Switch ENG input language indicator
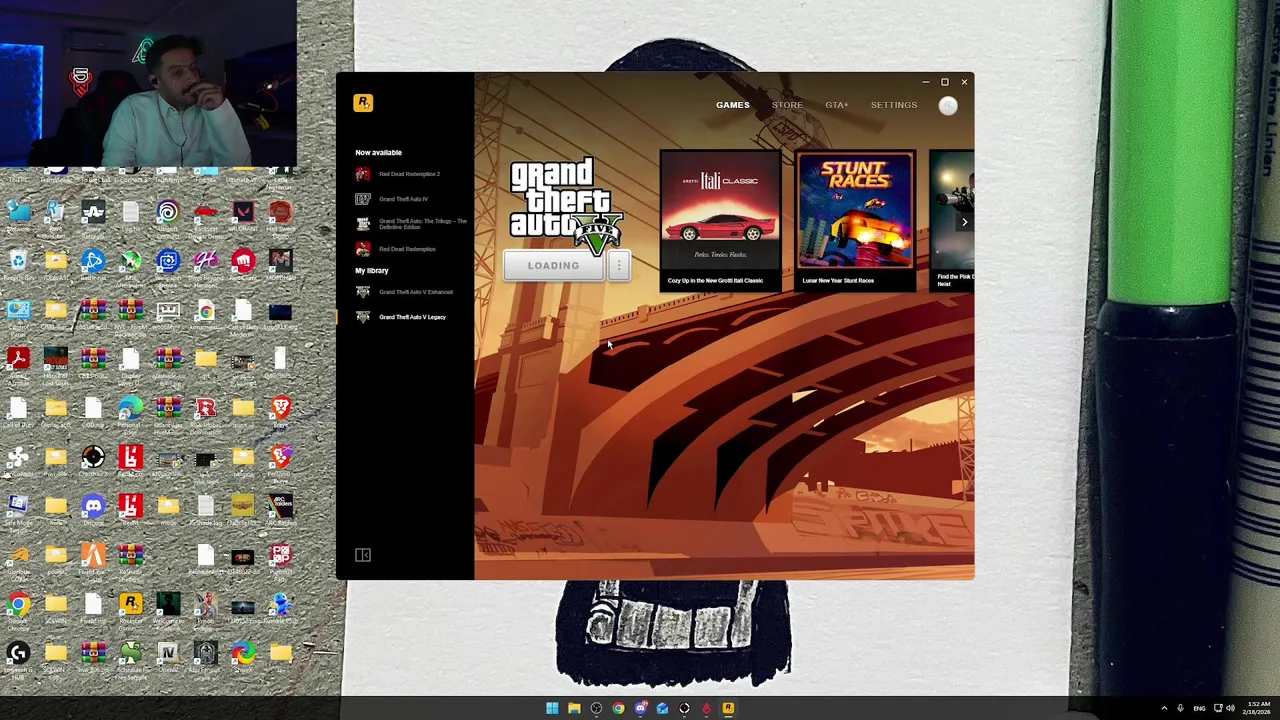Viewport: 1280px width, 720px height. click(1199, 708)
